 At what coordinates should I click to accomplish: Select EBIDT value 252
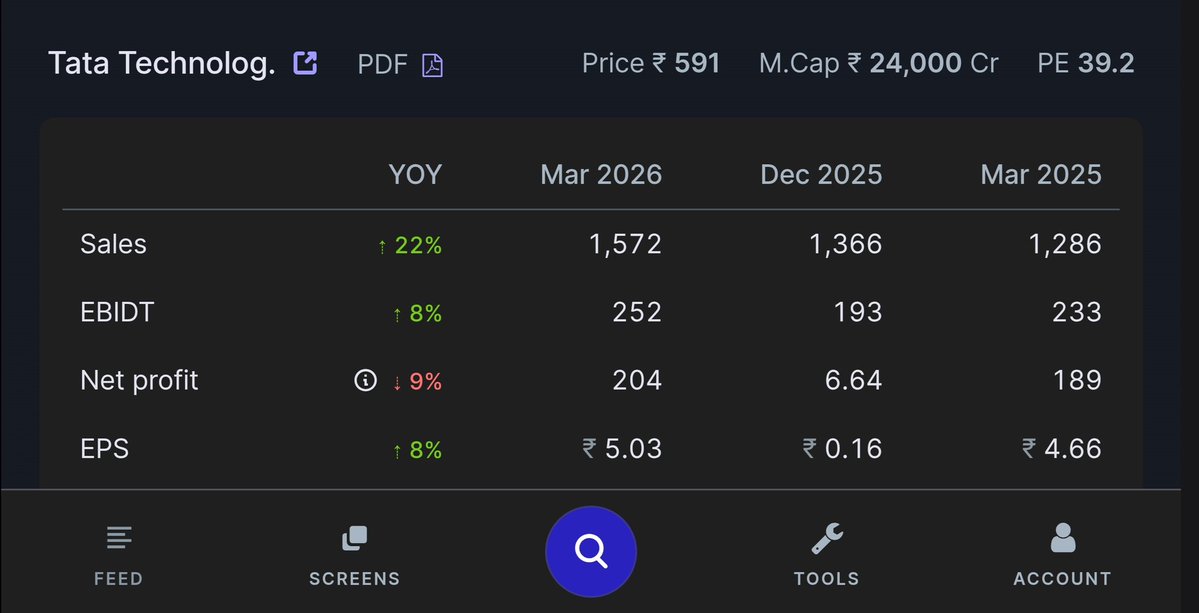(637, 313)
